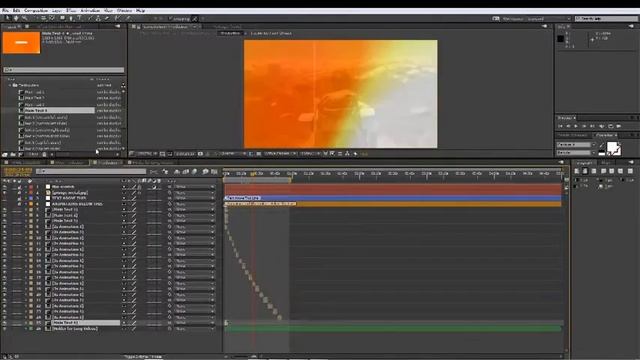Click timeline current time display

coord(18,170)
